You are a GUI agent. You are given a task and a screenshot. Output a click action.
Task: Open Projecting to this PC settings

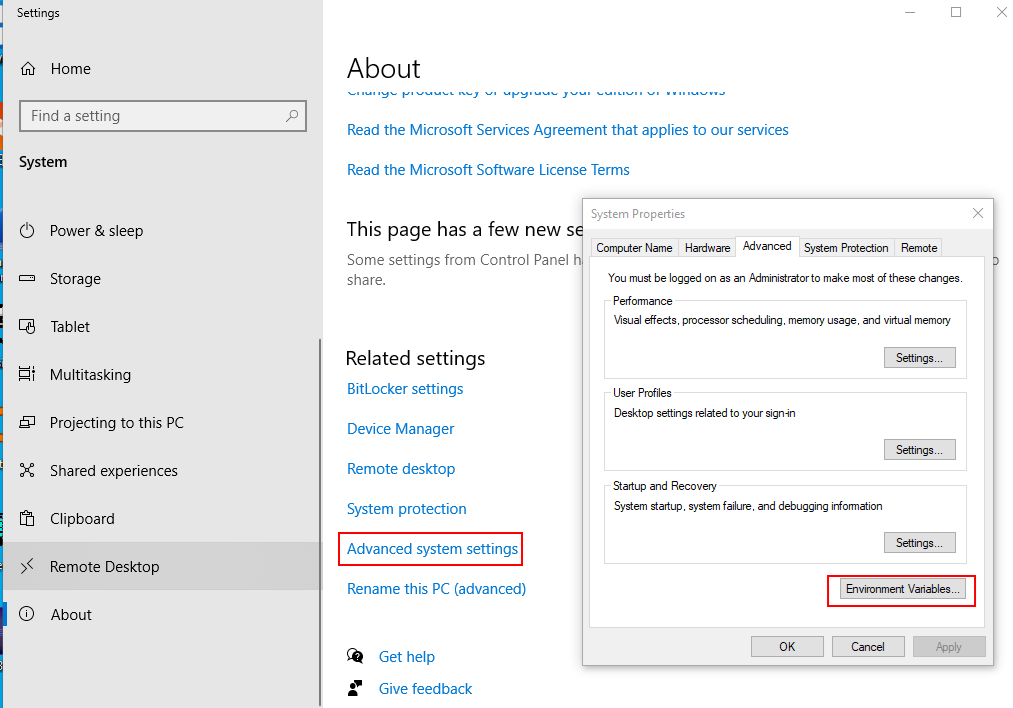point(27,422)
